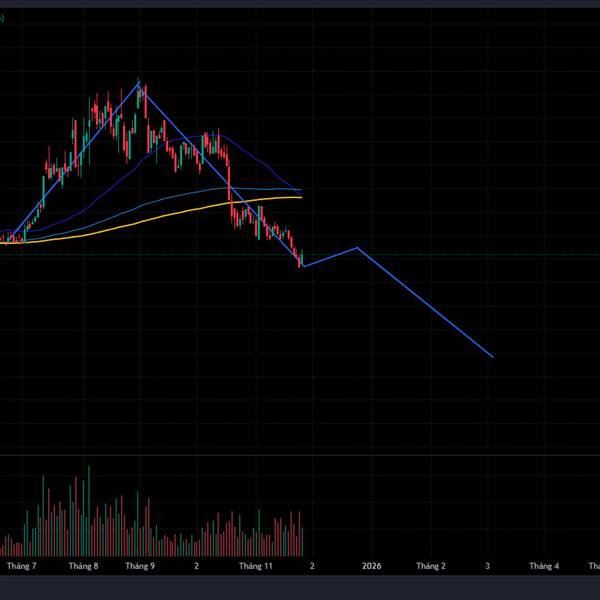Click the "2026" year label on time axis
The width and height of the screenshot is (600, 600).
pyautogui.click(x=372, y=566)
